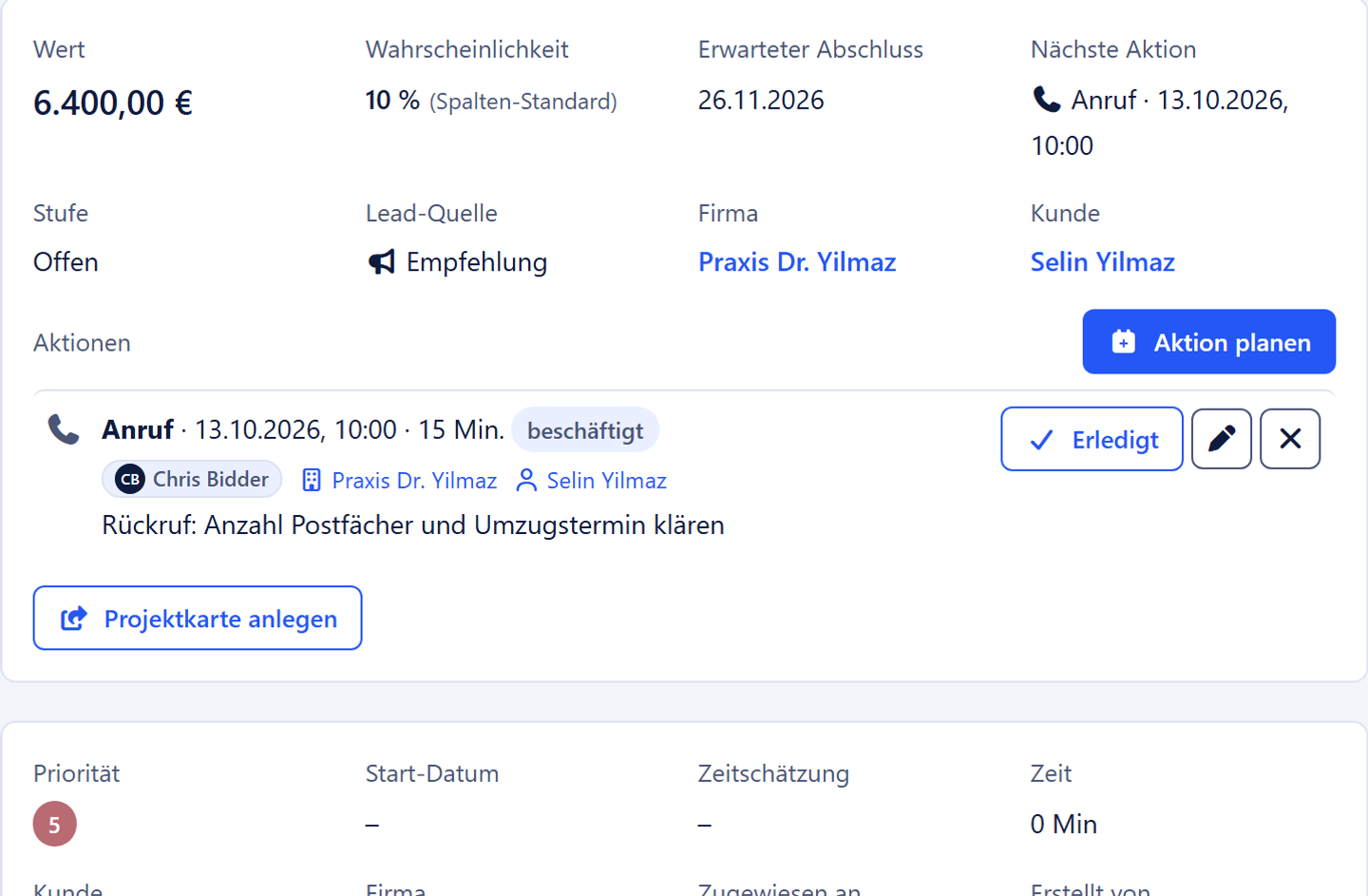Click the calendar-plus icon in Aktion planen
Screen dimensions: 1368x896
click(1123, 342)
